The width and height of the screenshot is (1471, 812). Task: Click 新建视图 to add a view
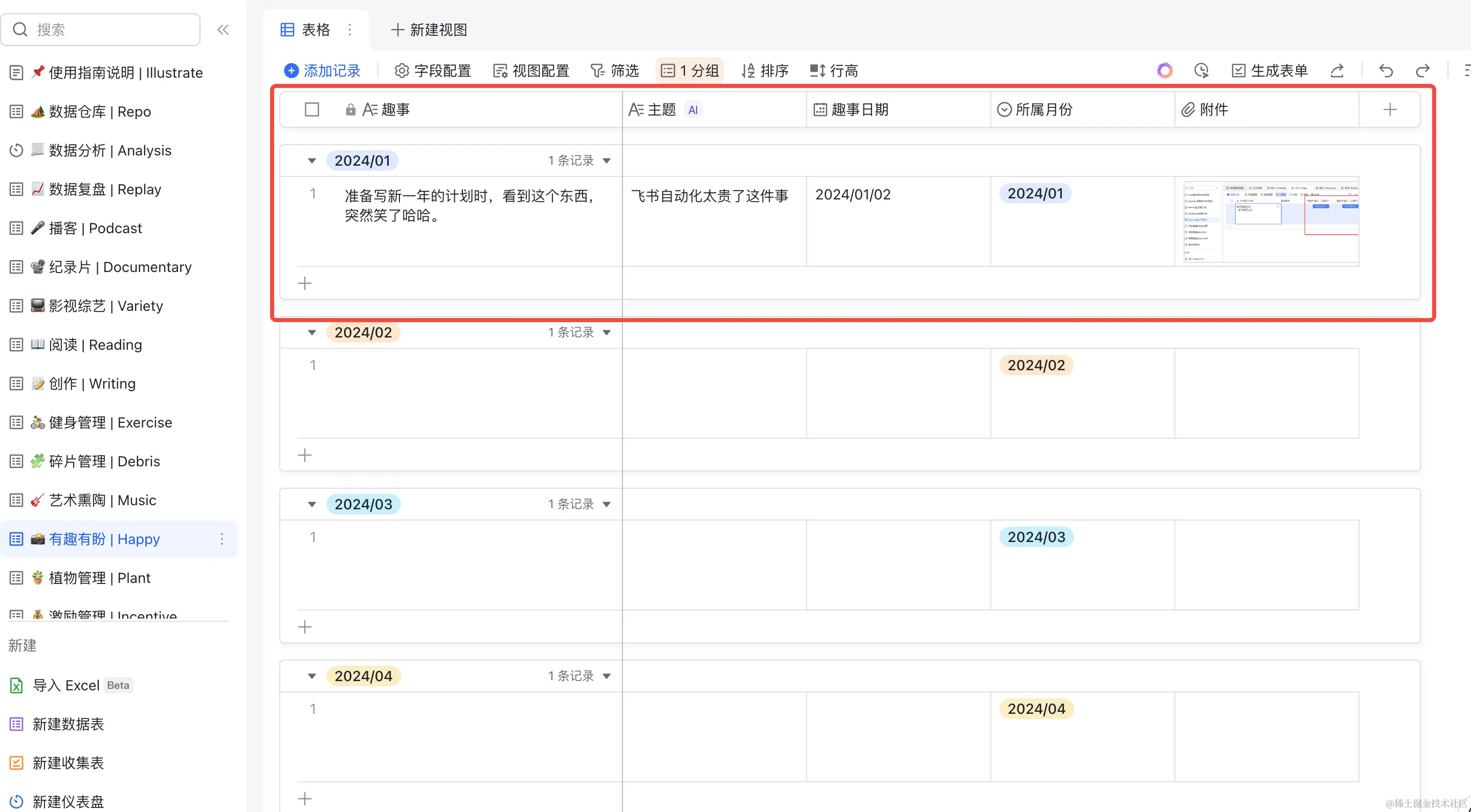coord(429,30)
